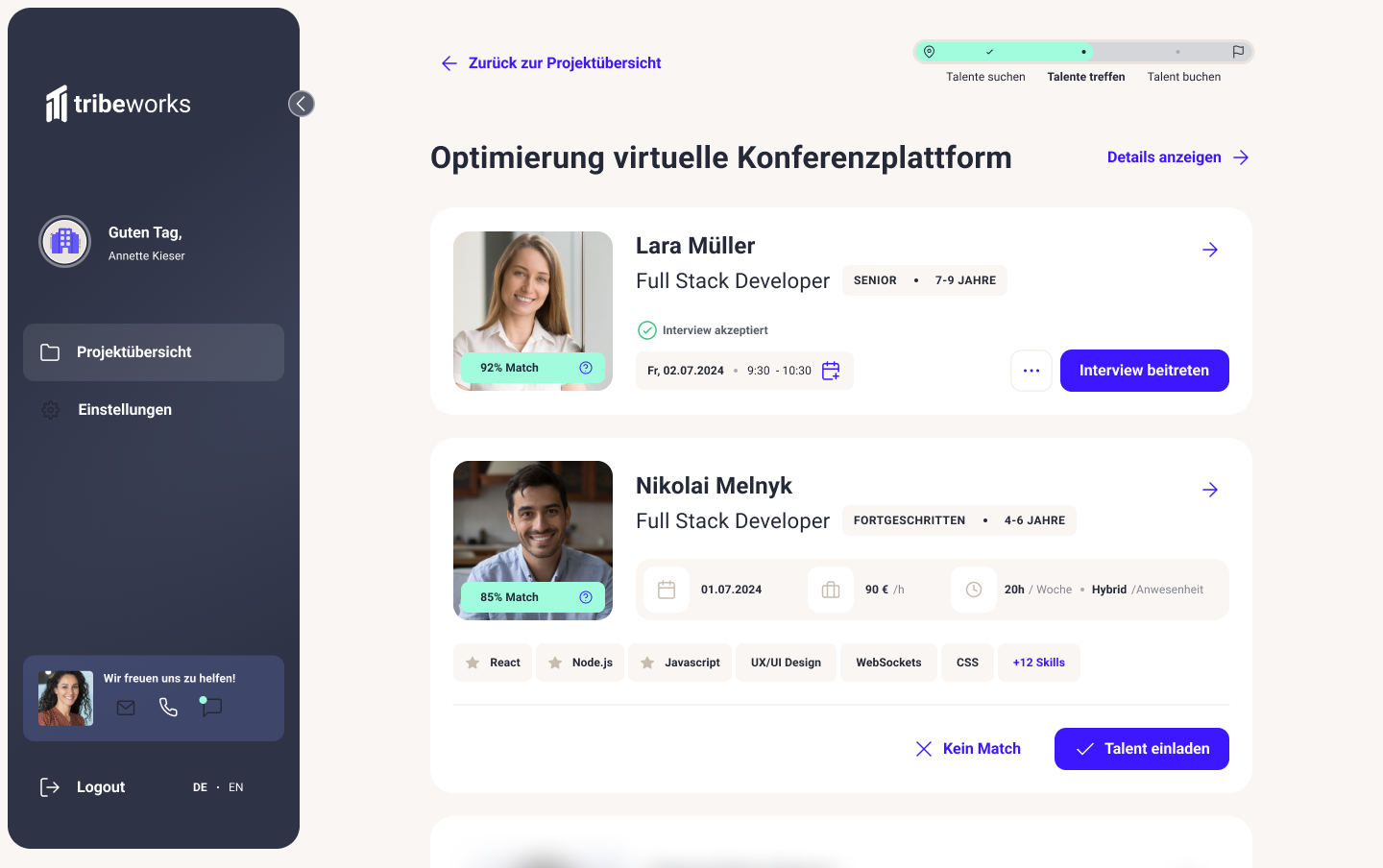
Task: Open Nikolai Melnyk's profile arrow
Action: click(x=1210, y=490)
